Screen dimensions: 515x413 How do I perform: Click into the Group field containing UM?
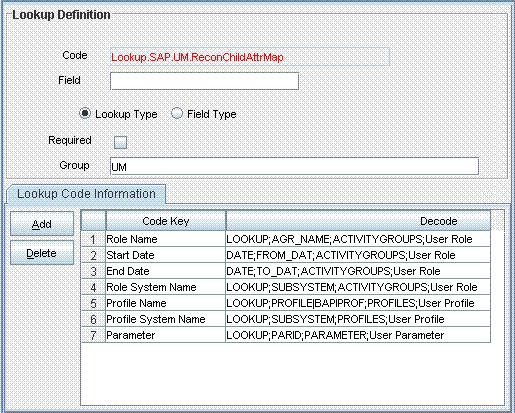click(294, 166)
